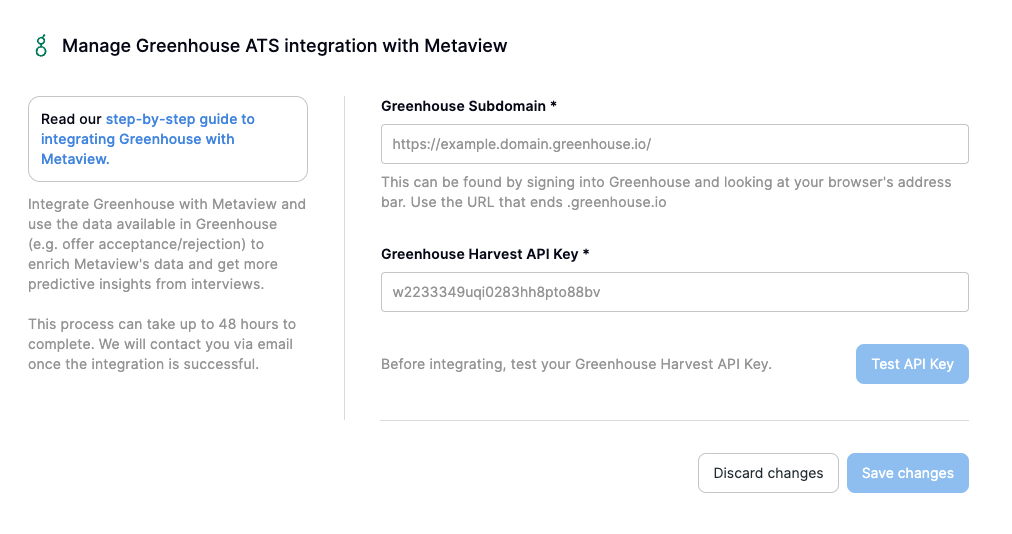
Task: Click the Test API Key button
Action: (912, 364)
